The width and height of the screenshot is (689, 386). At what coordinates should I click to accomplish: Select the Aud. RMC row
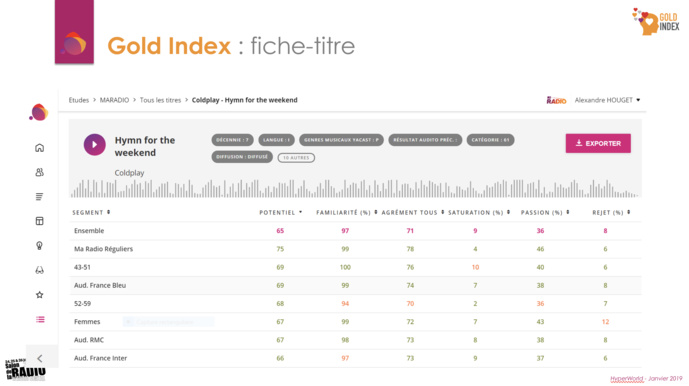(x=355, y=340)
